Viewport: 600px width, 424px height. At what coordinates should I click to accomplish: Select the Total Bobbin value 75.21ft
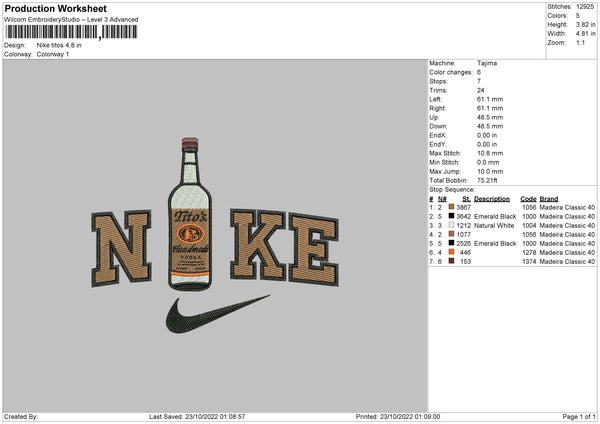pos(488,181)
